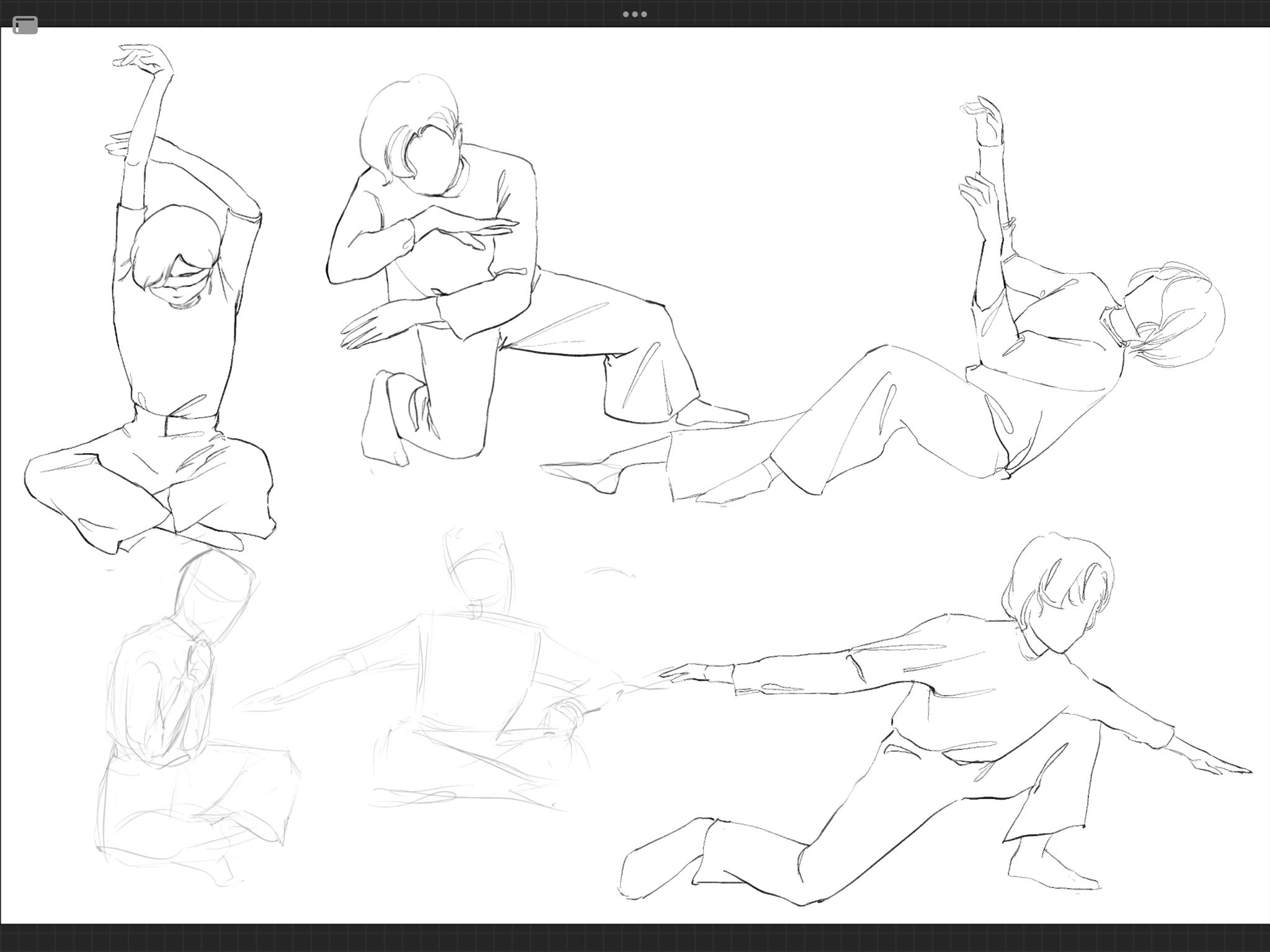Open the three-dot multitasking menu
The height and width of the screenshot is (952, 1270).
pos(634,14)
